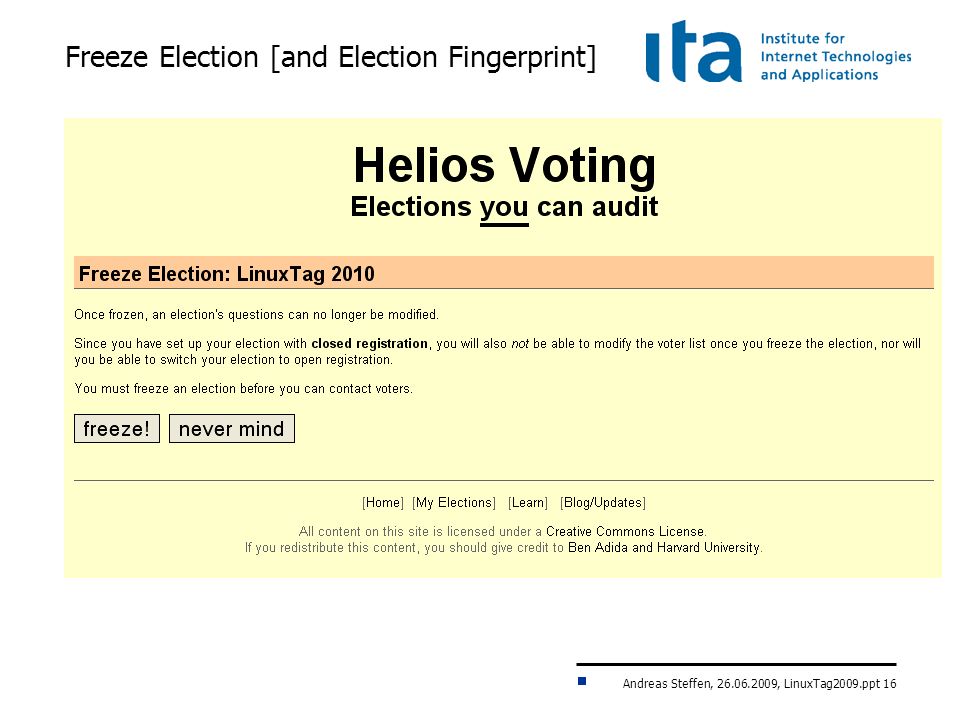Click the 'Institute for Internet Technologies' text
This screenshot has height=720, width=960.
pyautogui.click(x=836, y=48)
